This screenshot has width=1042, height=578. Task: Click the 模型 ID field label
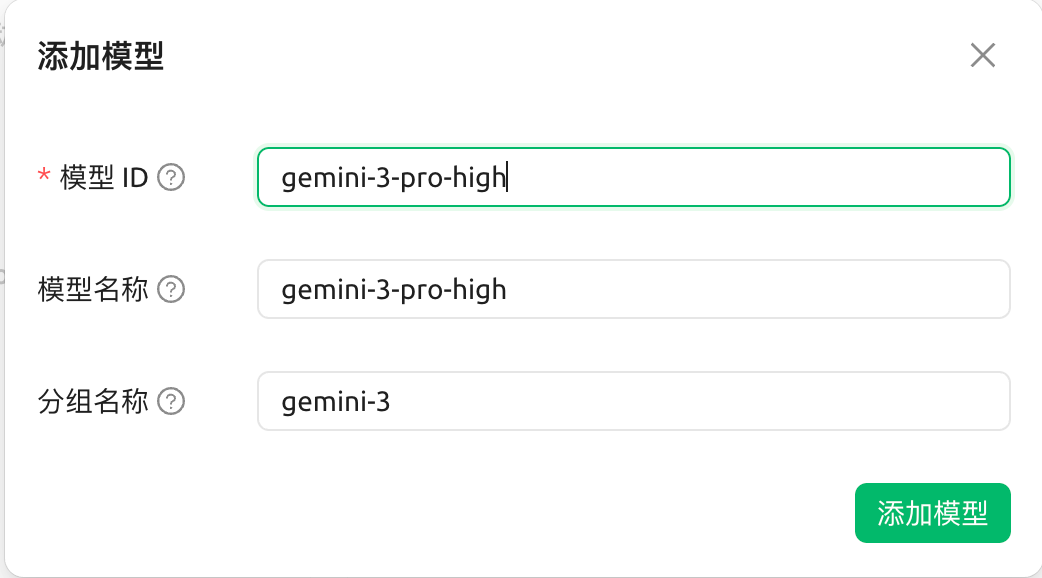(x=104, y=178)
